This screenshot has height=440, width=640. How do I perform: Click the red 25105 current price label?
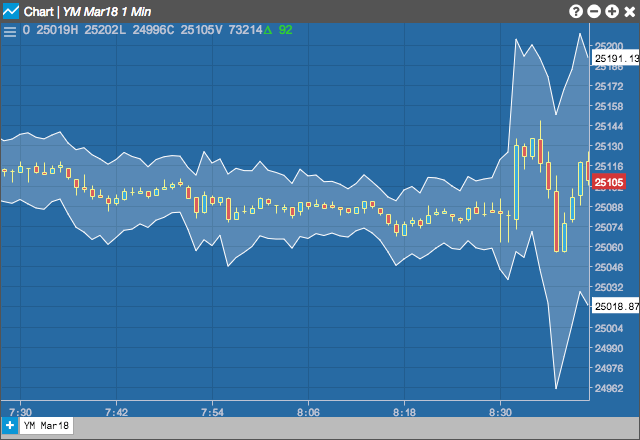click(x=609, y=182)
